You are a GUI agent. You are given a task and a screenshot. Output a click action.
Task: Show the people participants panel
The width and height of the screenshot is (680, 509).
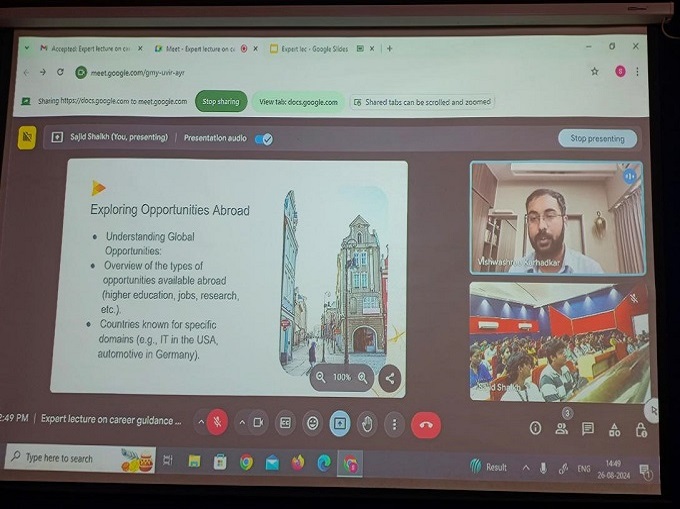[x=562, y=428]
